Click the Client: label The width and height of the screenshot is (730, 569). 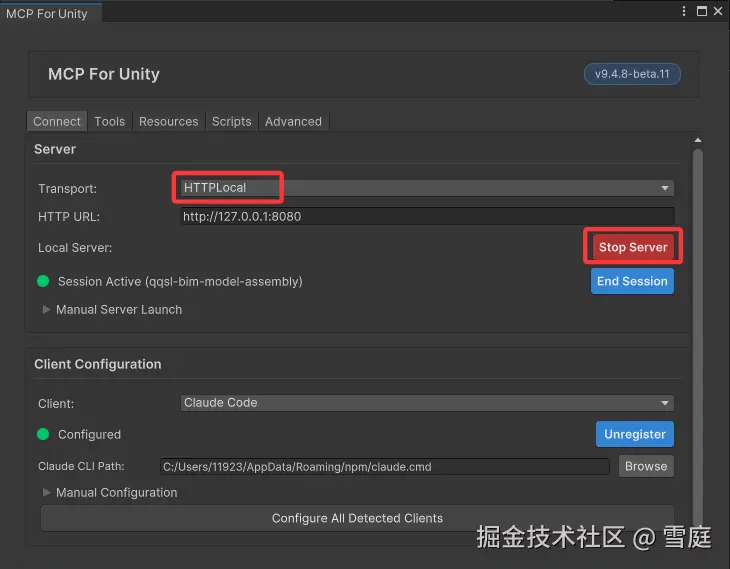pyautogui.click(x=56, y=404)
